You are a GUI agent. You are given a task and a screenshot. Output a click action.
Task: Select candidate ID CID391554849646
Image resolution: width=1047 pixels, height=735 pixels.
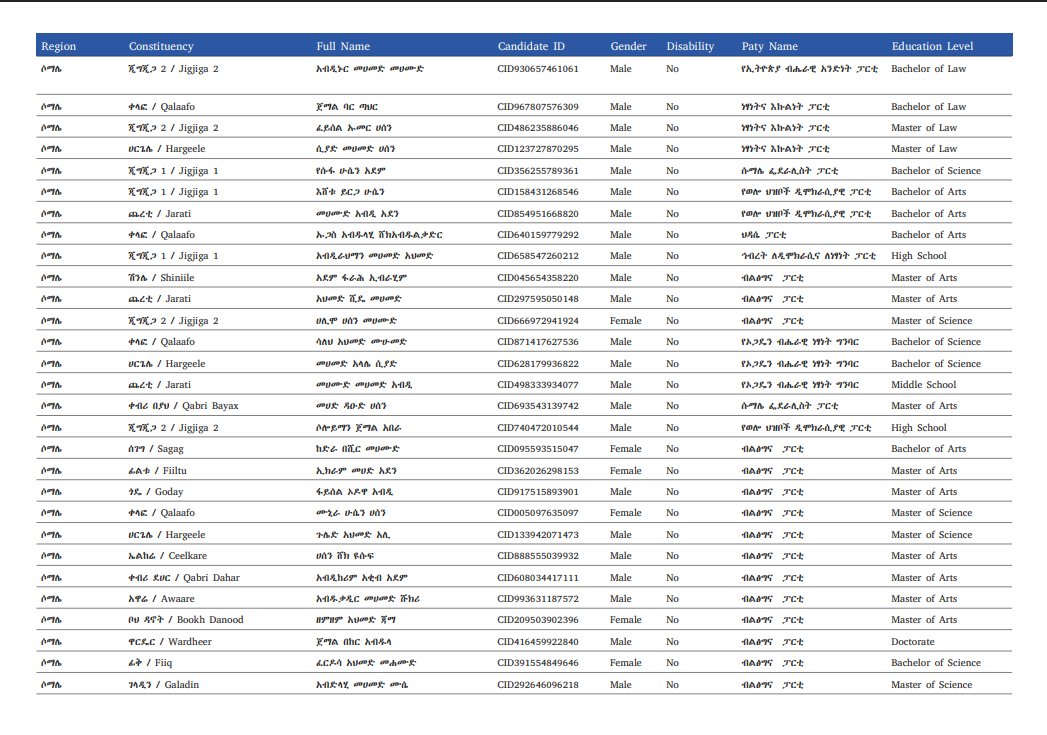(538, 663)
